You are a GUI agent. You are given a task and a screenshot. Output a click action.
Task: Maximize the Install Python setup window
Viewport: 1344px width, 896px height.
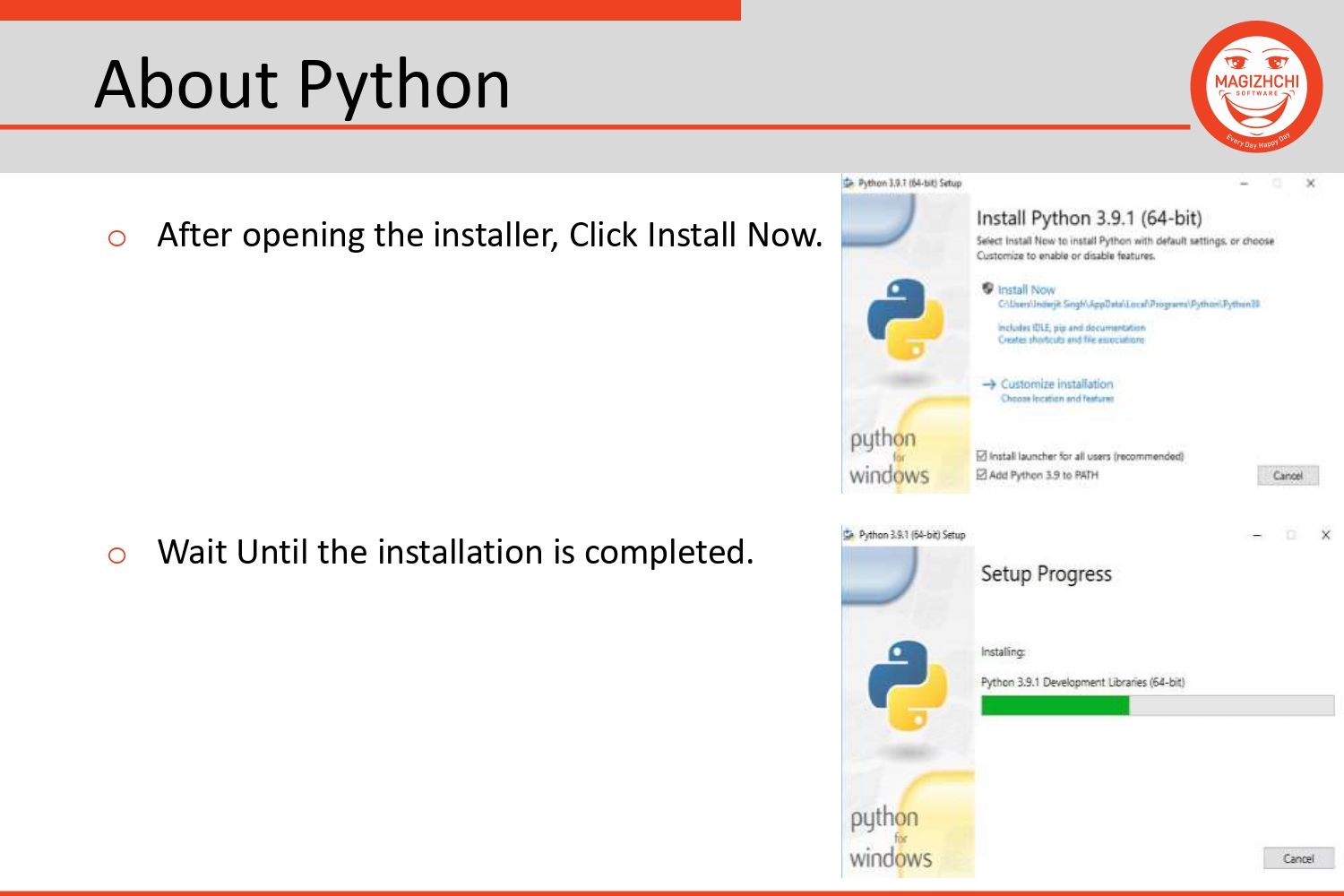coord(1277,184)
